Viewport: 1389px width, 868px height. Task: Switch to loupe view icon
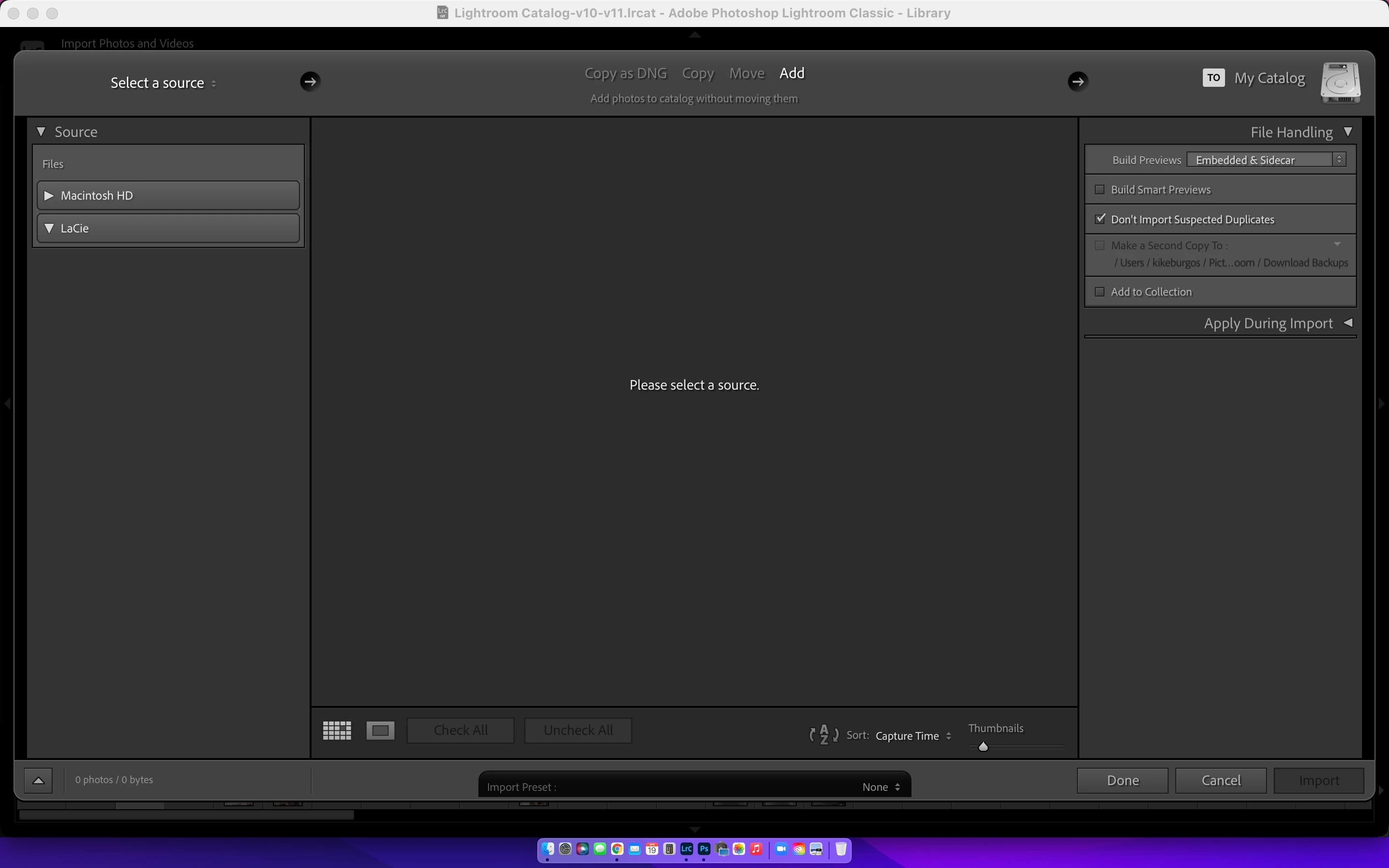point(380,730)
